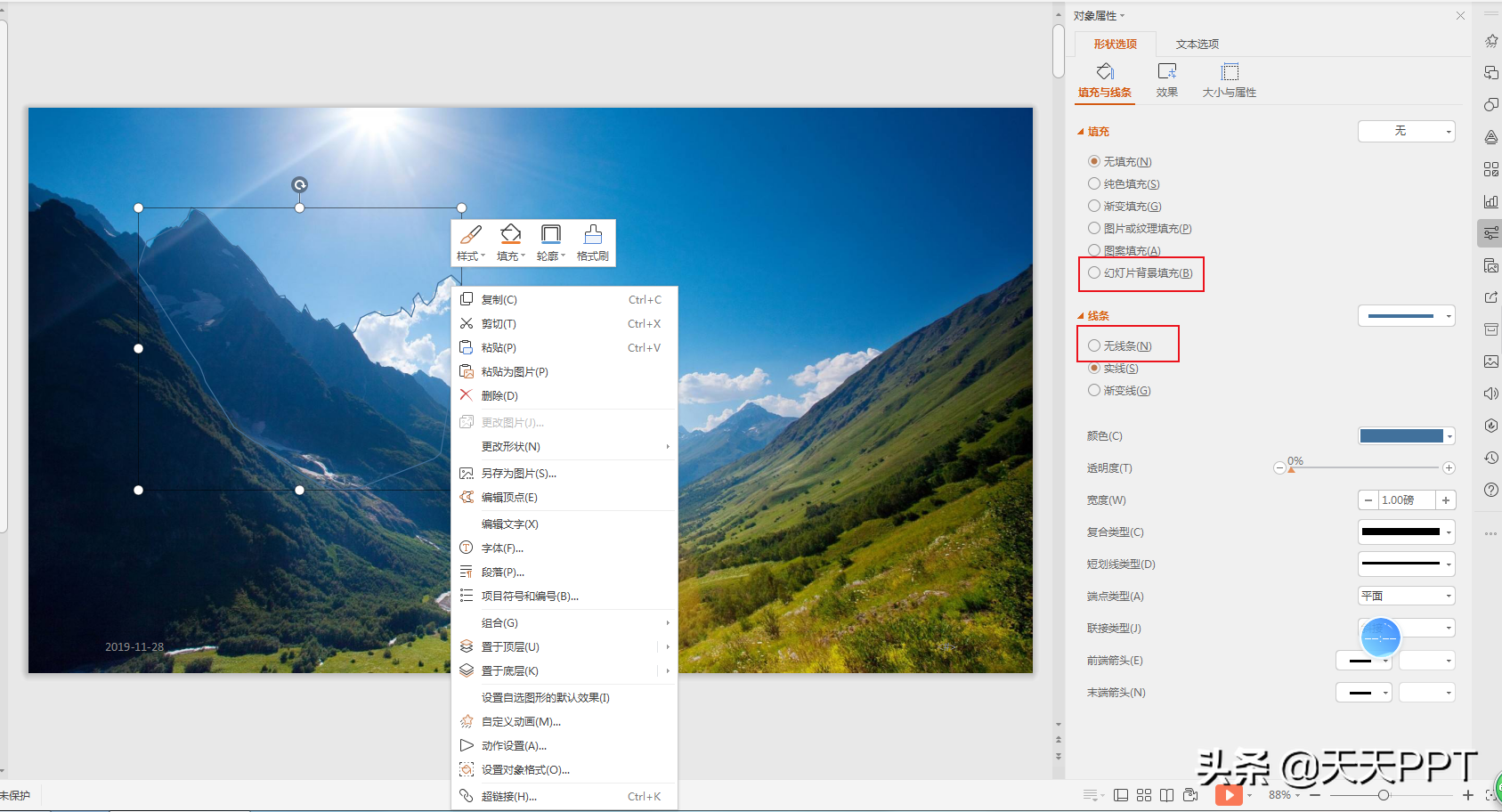Switch to slide sorter grid view
This screenshot has width=1502, height=812.
1144,795
